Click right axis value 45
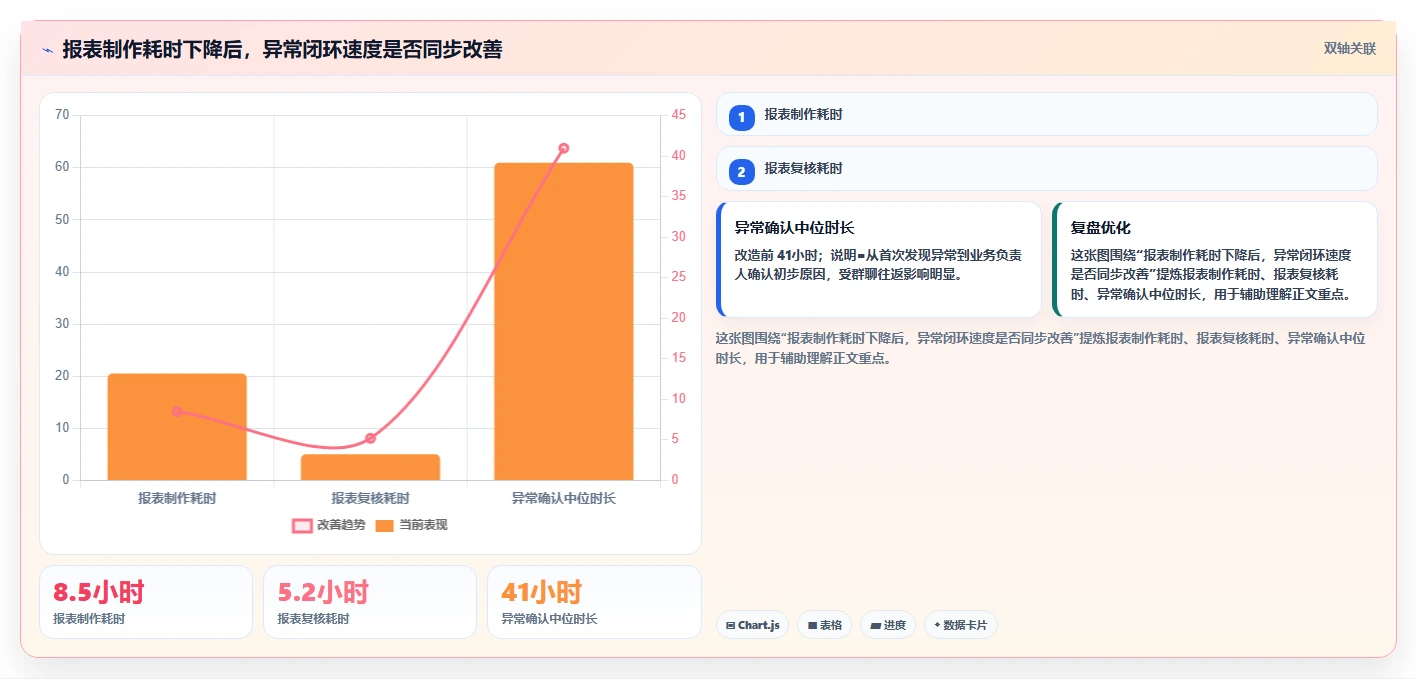This screenshot has width=1417, height=679. coord(679,115)
